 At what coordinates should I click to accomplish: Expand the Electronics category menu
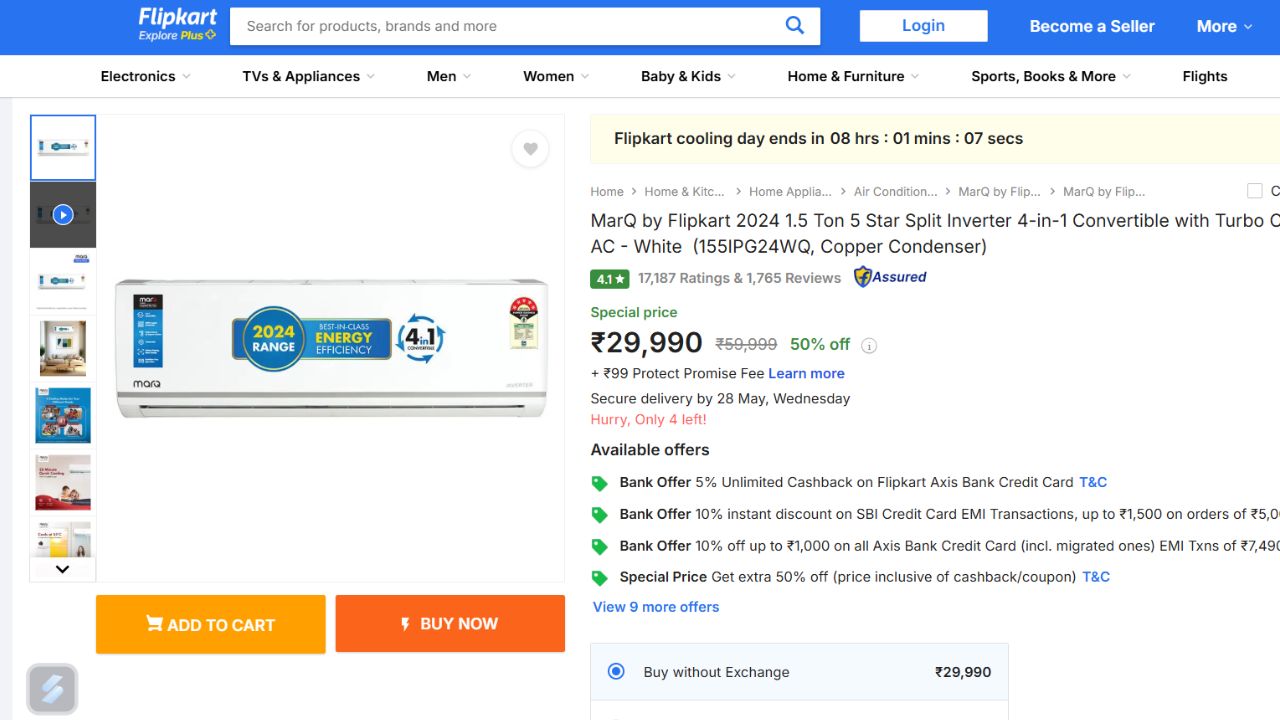pyautogui.click(x=145, y=76)
